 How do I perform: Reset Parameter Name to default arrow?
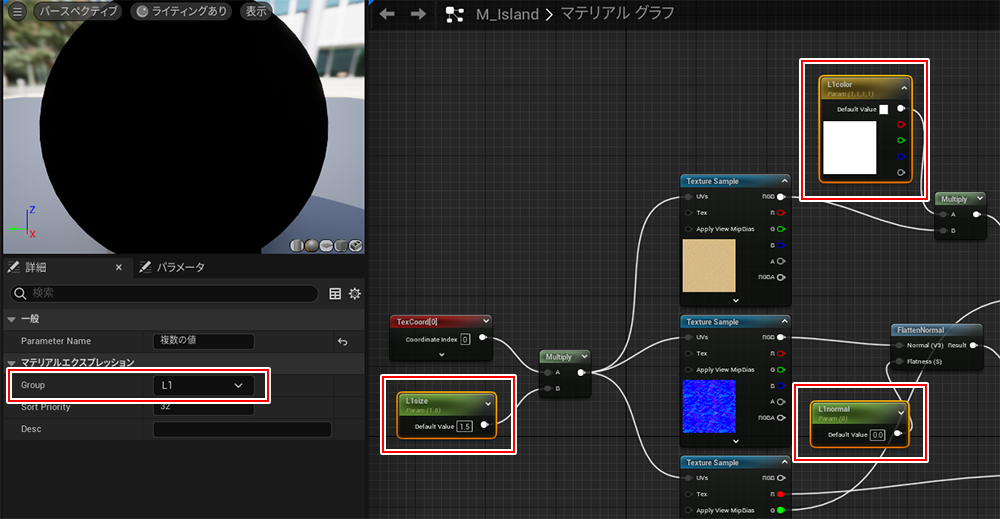[343, 341]
